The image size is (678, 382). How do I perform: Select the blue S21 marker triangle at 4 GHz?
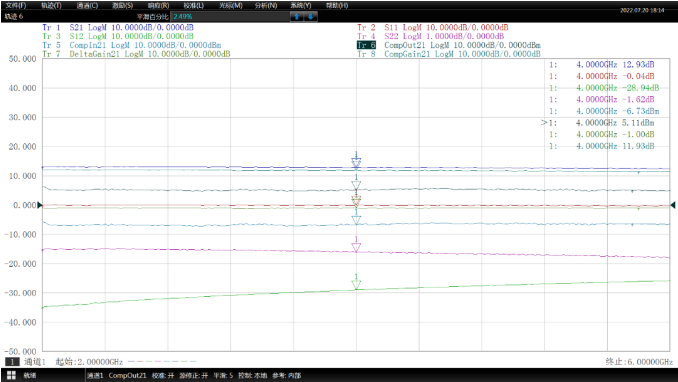(356, 161)
